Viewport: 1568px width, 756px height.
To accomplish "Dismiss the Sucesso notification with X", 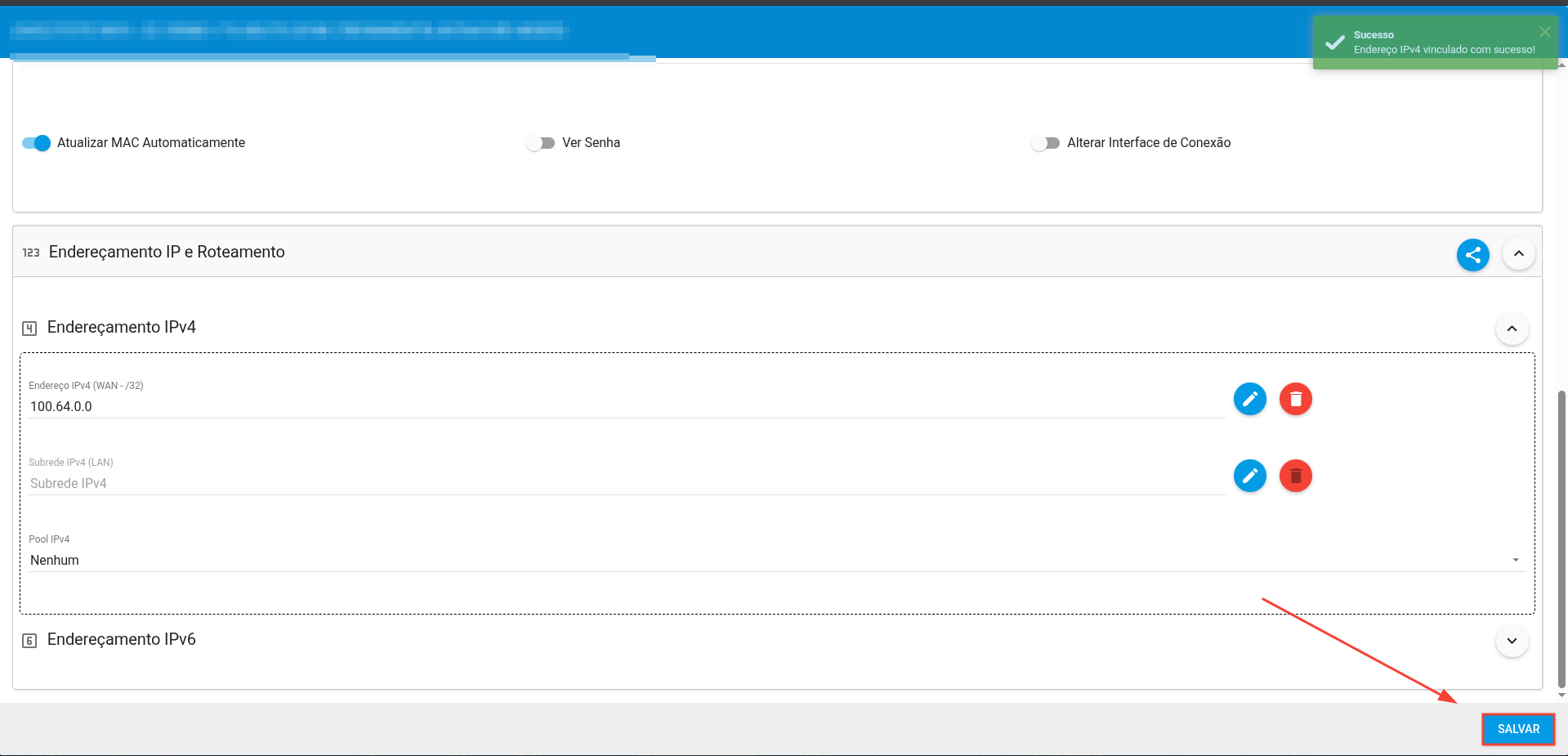I will coord(1544,32).
